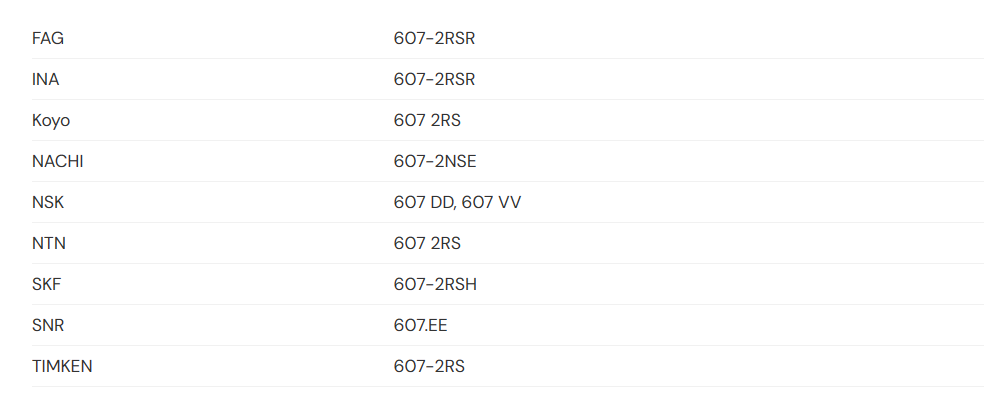This screenshot has width=984, height=411.
Task: Select the SNR brand cell
Action: 48,326
